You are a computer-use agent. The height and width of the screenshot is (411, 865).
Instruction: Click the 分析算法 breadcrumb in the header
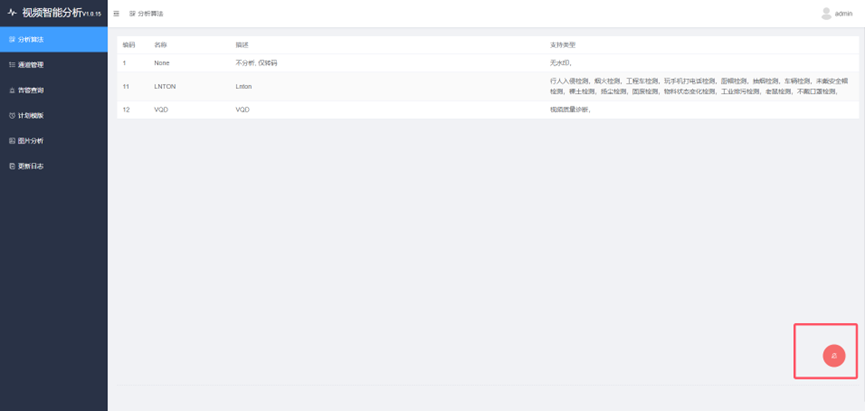tap(146, 14)
